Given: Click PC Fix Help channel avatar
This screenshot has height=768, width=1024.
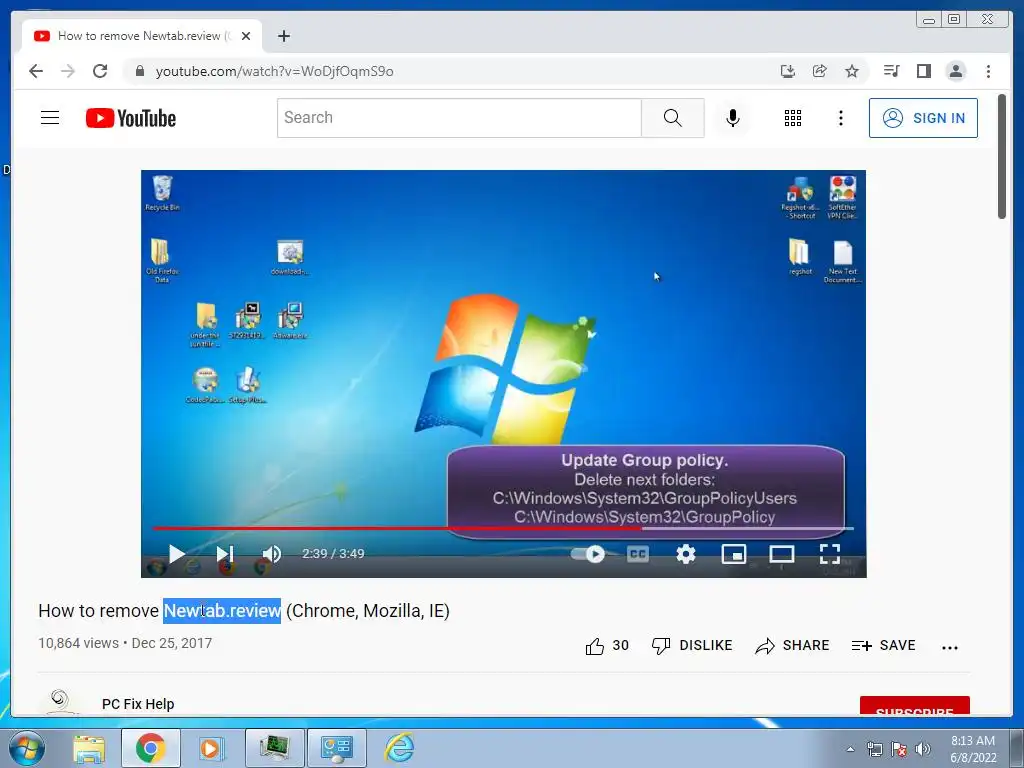Looking at the screenshot, I should point(59,703).
